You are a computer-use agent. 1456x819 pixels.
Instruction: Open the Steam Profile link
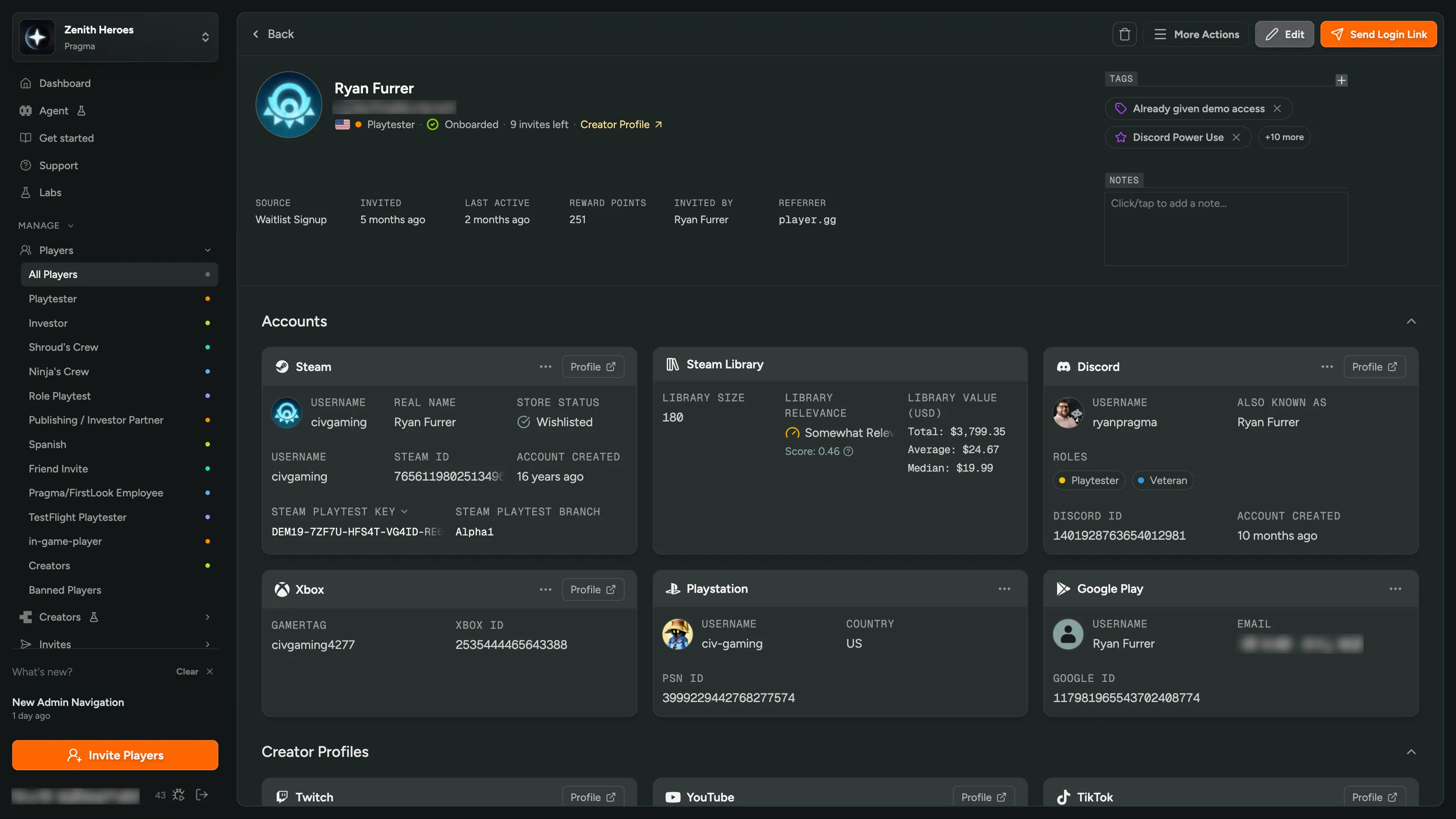[593, 367]
